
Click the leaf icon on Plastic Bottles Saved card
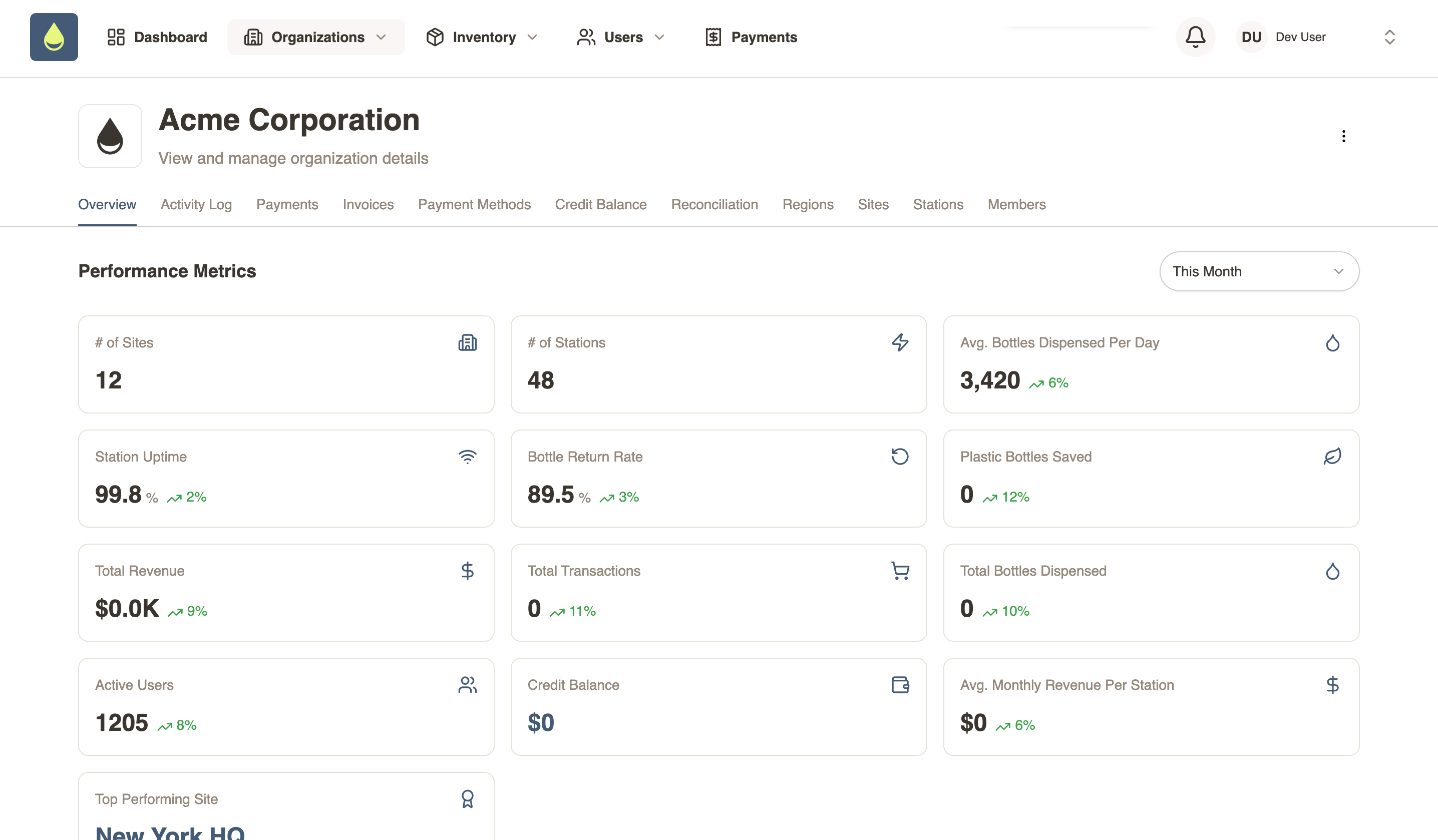click(x=1332, y=457)
